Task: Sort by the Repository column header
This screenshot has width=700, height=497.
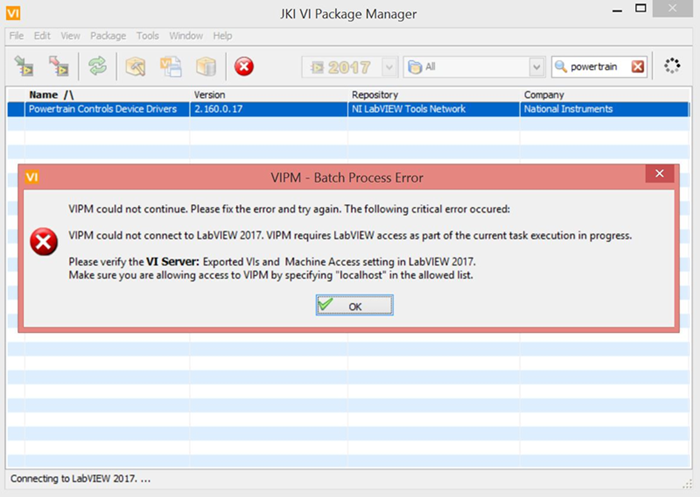Action: pos(433,95)
